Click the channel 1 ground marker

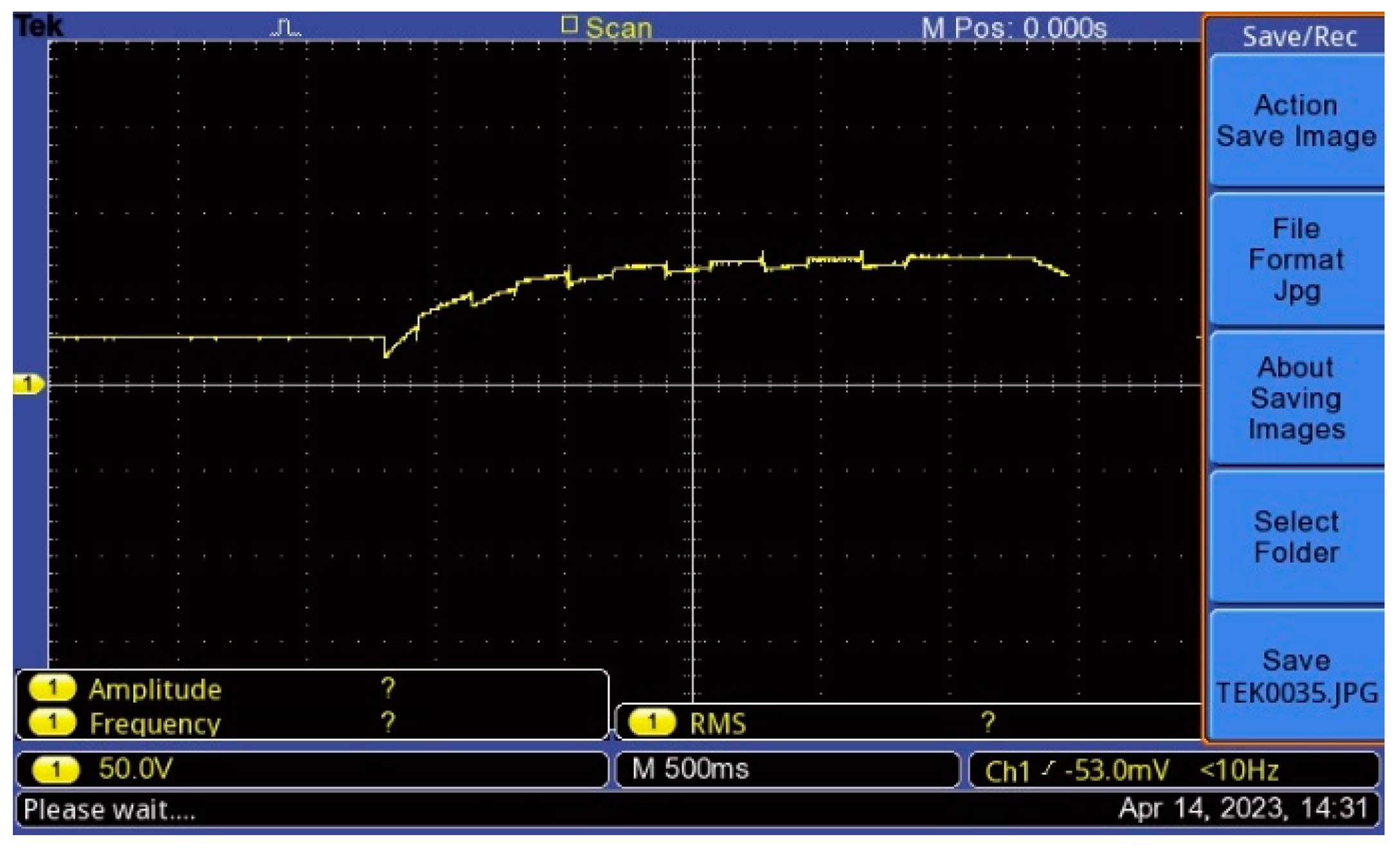coord(28,385)
